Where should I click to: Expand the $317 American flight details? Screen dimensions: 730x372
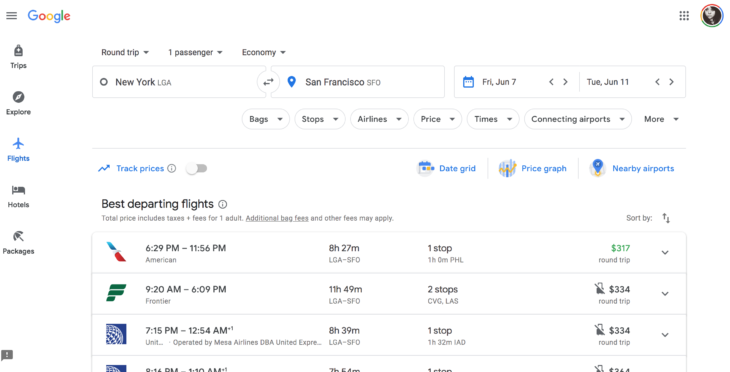tap(665, 253)
